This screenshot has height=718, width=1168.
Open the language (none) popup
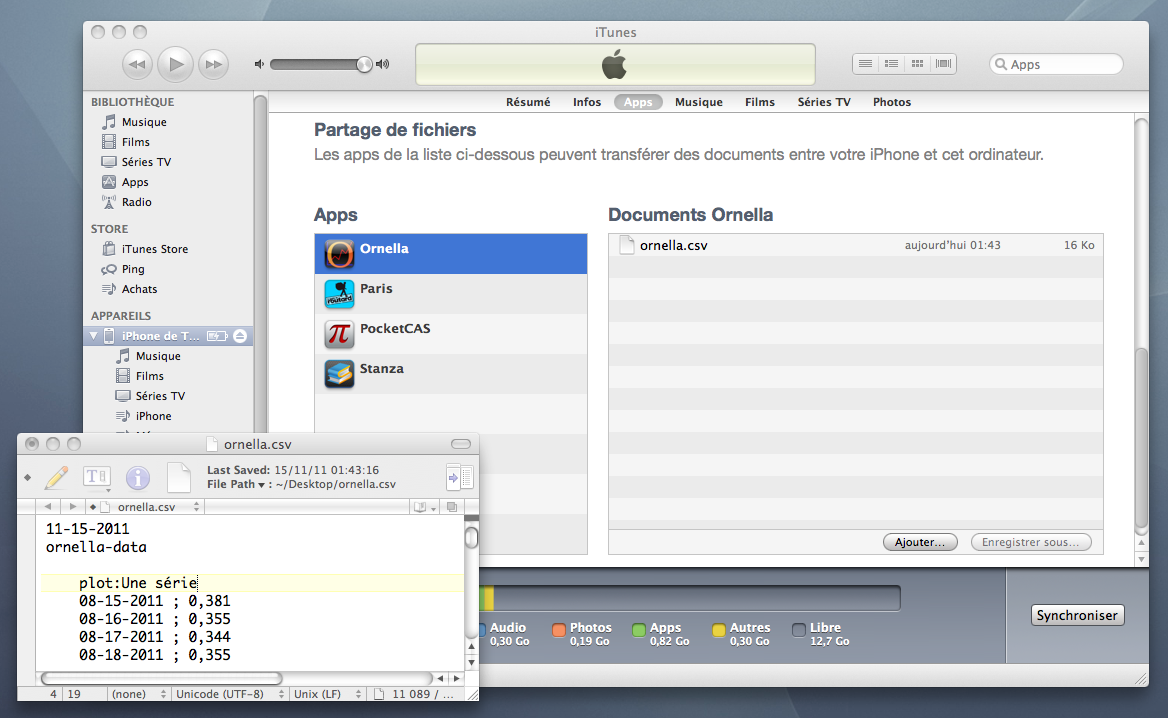point(139,694)
